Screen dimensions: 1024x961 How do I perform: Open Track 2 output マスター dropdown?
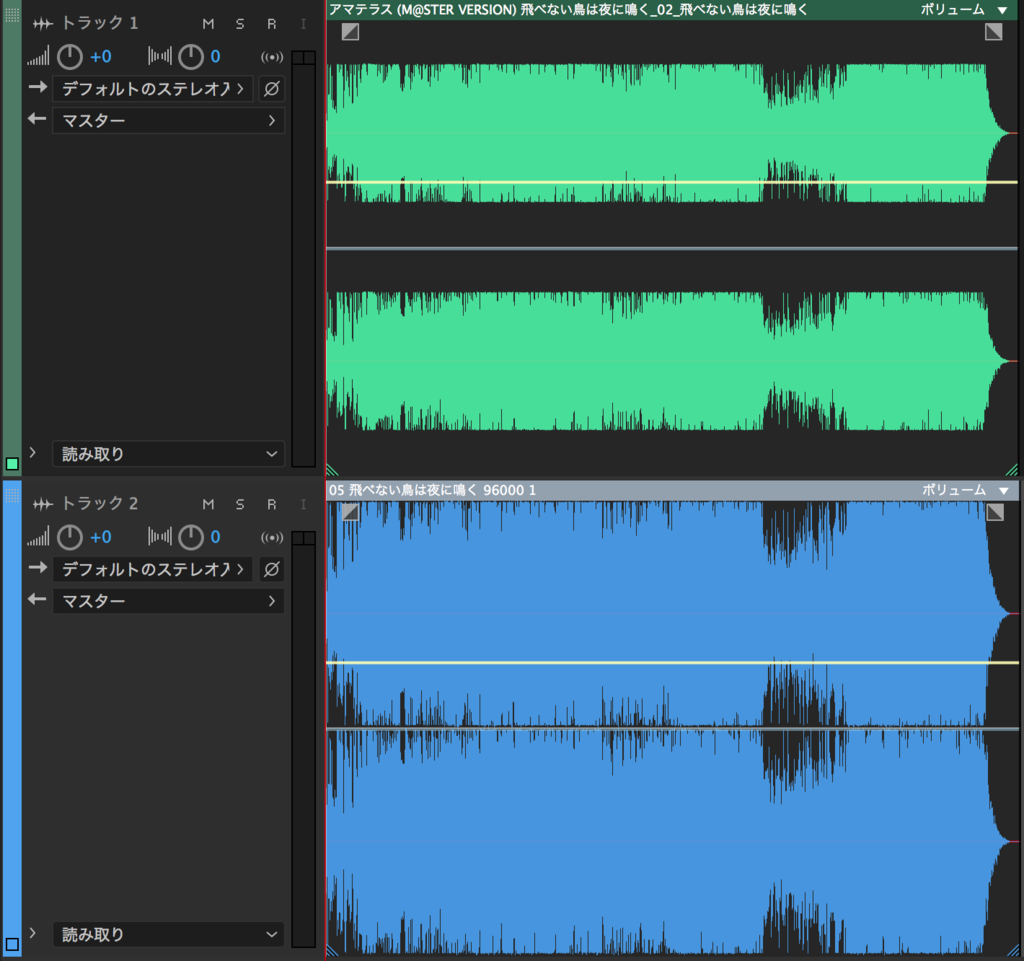pyautogui.click(x=168, y=601)
